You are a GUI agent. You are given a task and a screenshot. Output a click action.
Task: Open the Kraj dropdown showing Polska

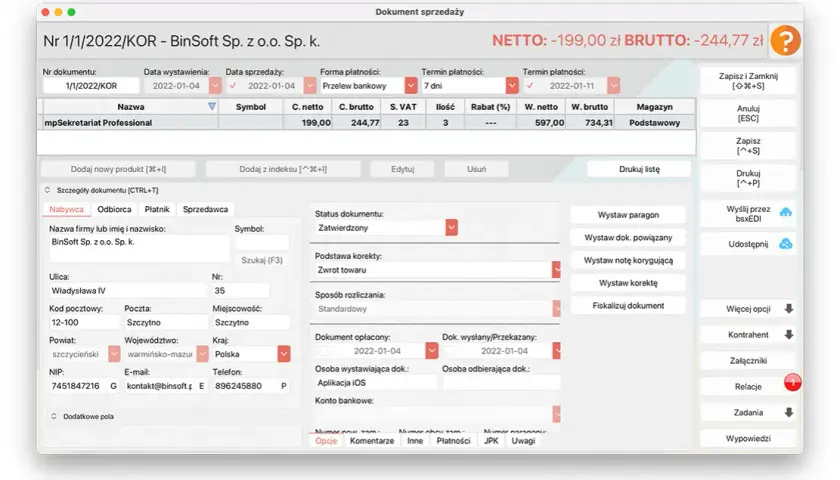click(x=284, y=354)
